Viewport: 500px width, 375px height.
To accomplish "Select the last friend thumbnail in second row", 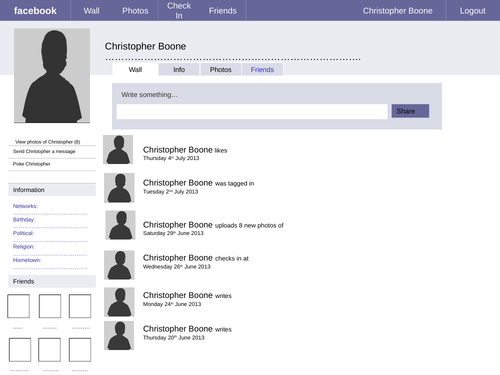I will click(80, 350).
